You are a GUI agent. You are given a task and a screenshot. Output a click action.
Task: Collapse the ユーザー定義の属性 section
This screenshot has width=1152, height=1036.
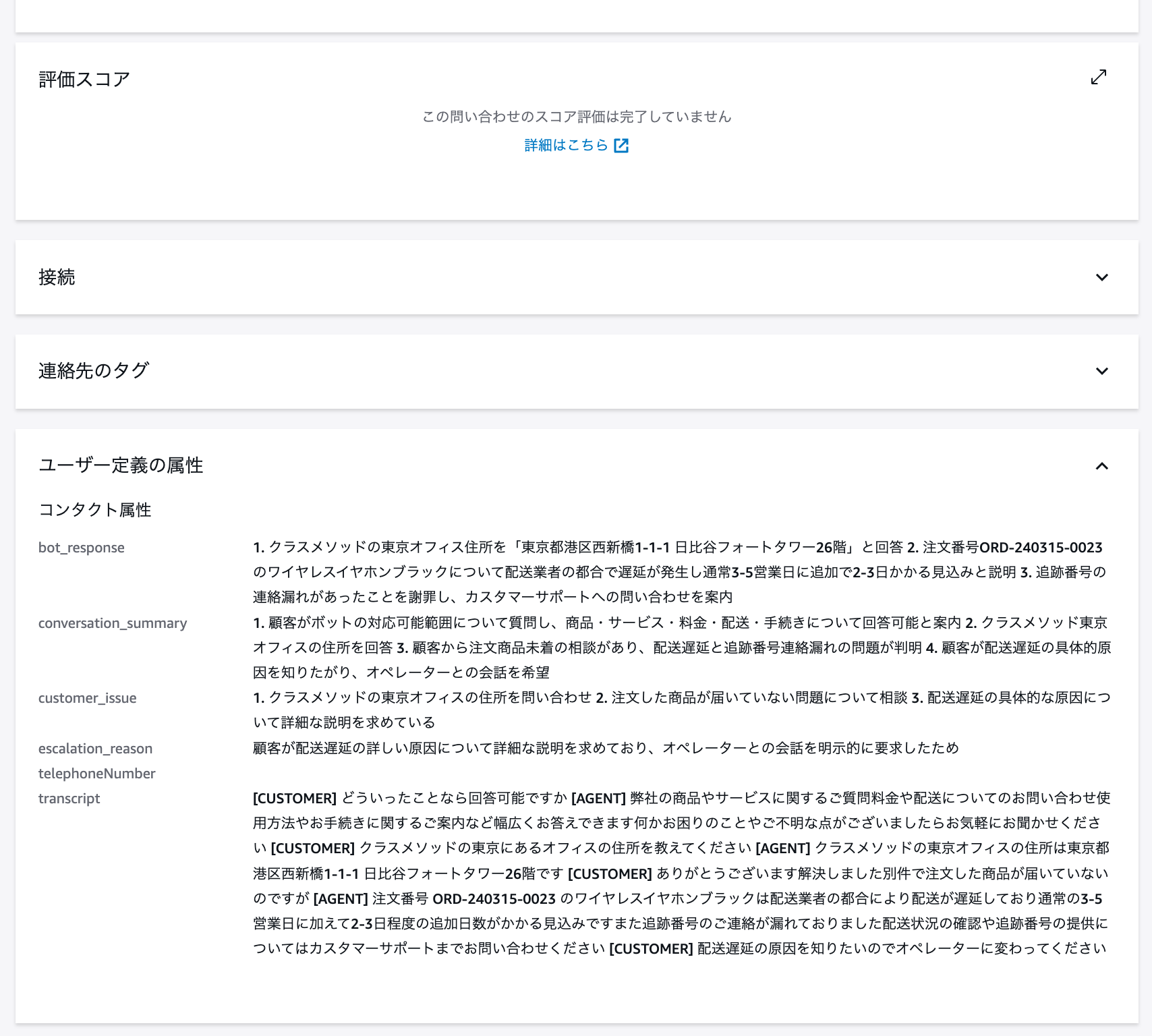1101,465
